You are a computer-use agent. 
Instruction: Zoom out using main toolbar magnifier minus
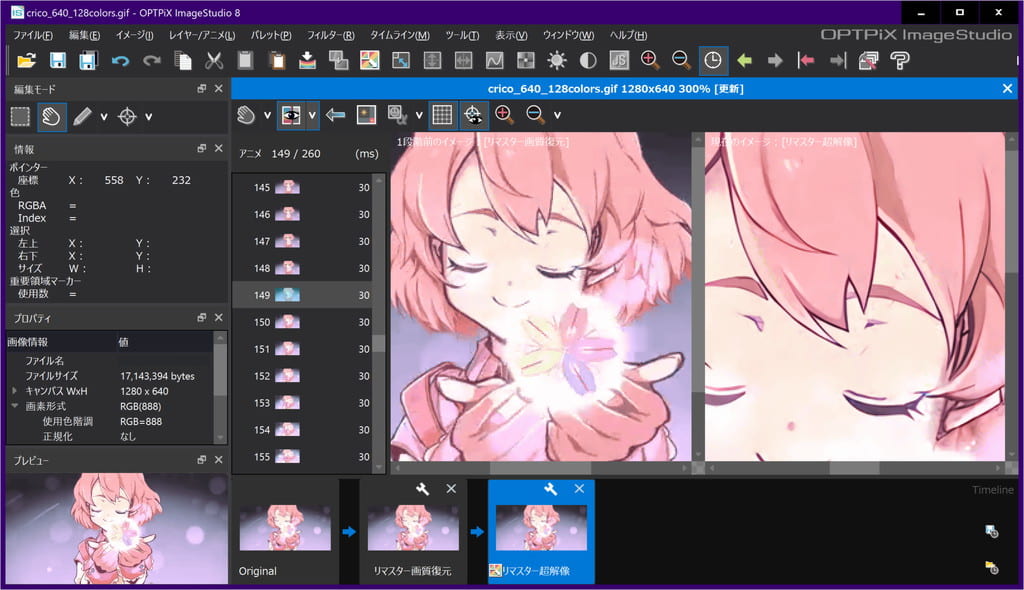click(x=681, y=60)
